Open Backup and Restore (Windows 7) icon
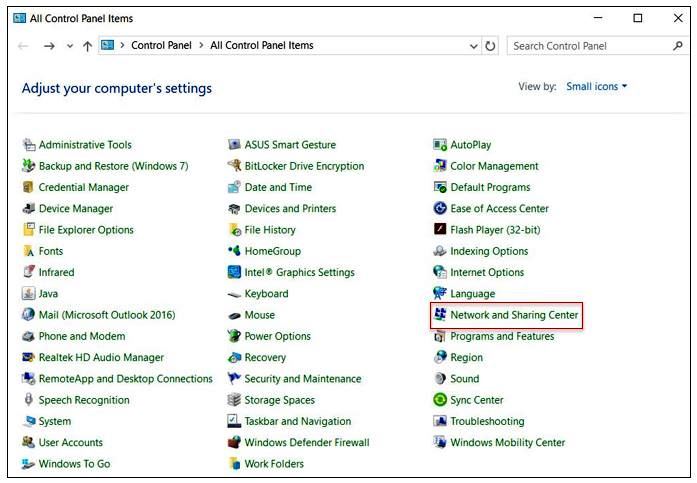697x483 pixels. coord(29,166)
